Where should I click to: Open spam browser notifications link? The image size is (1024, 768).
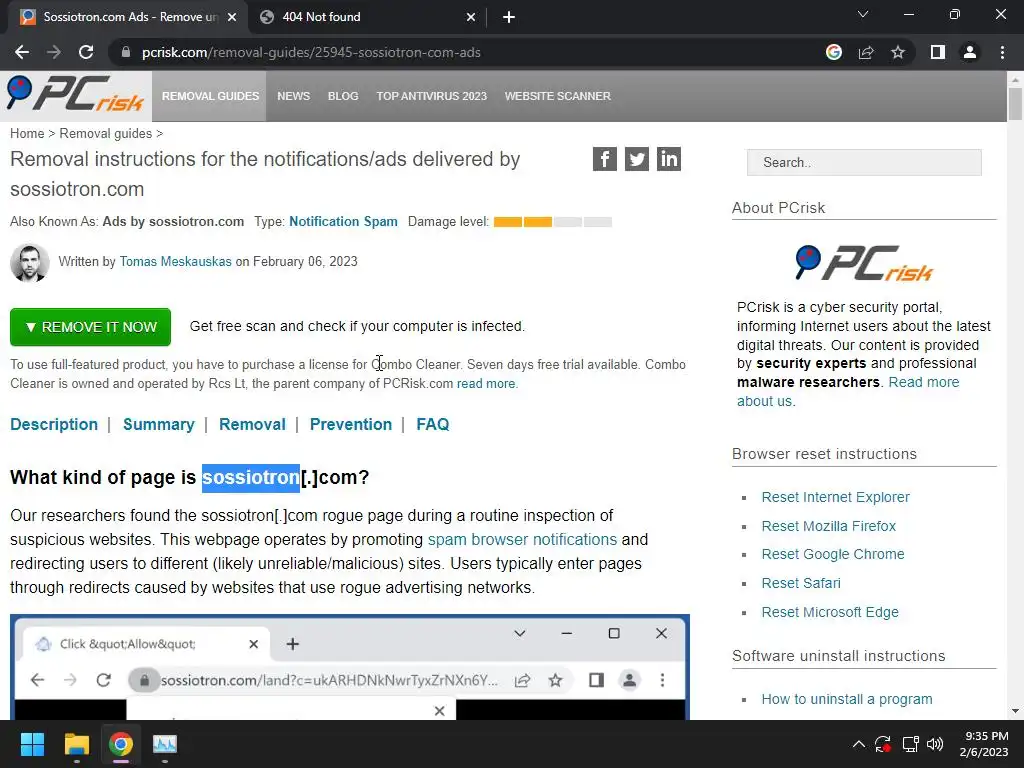[x=522, y=539]
